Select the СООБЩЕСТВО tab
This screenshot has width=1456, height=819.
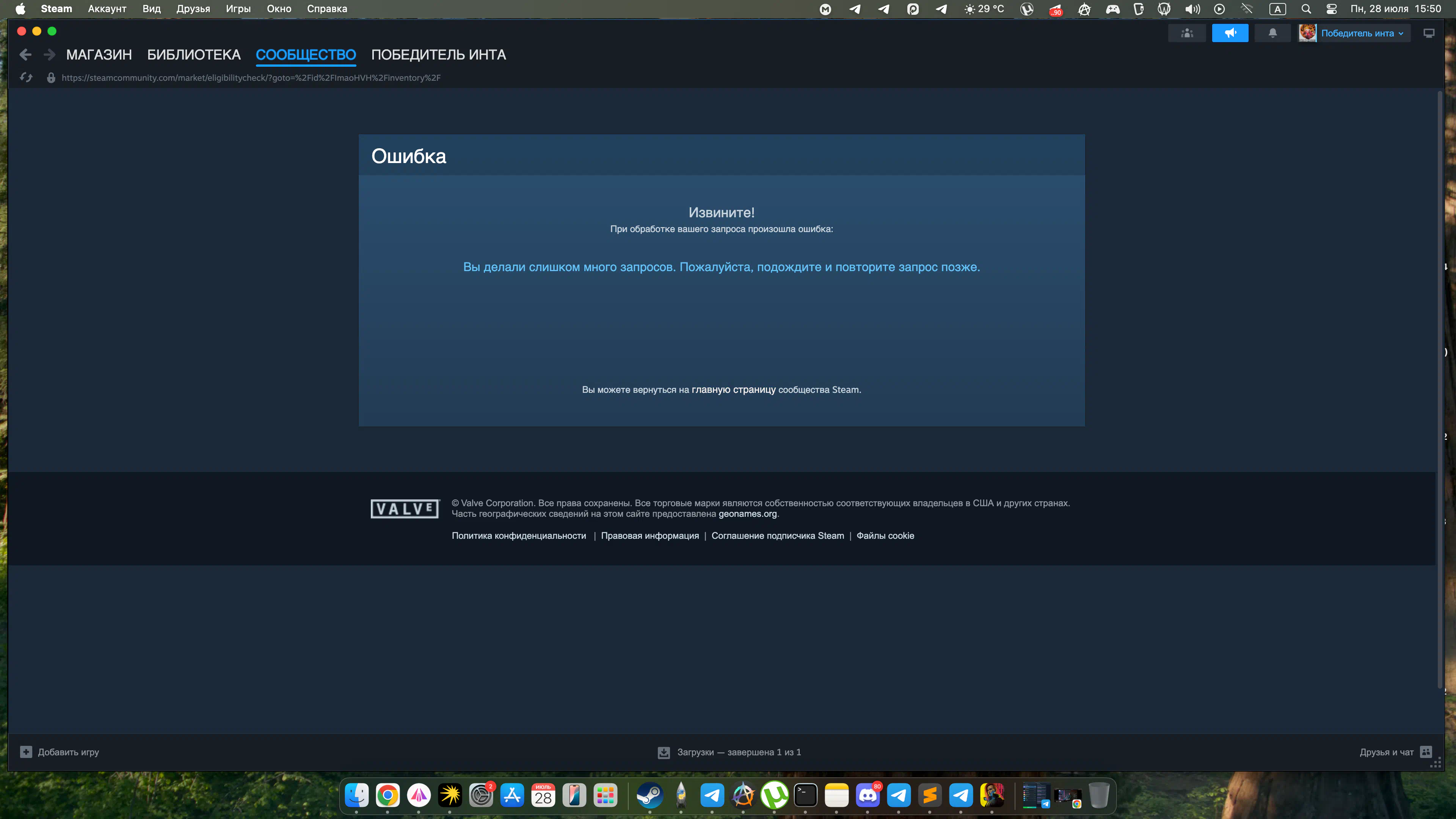coord(306,55)
